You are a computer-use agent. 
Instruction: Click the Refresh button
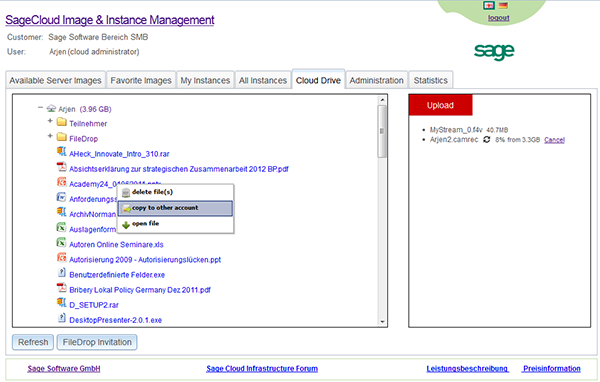(x=33, y=342)
